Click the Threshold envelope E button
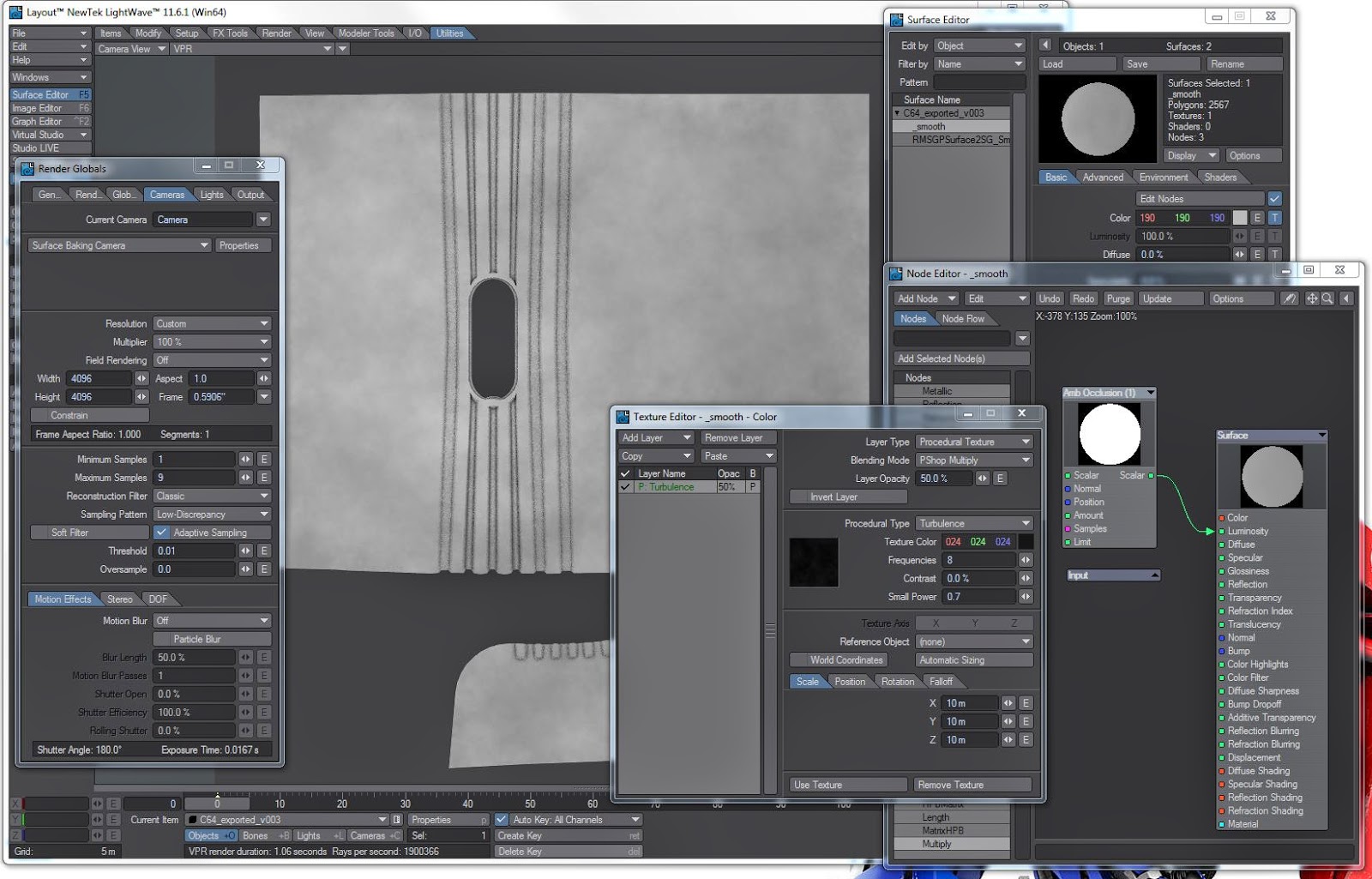Image resolution: width=1372 pixels, height=879 pixels. click(x=264, y=551)
